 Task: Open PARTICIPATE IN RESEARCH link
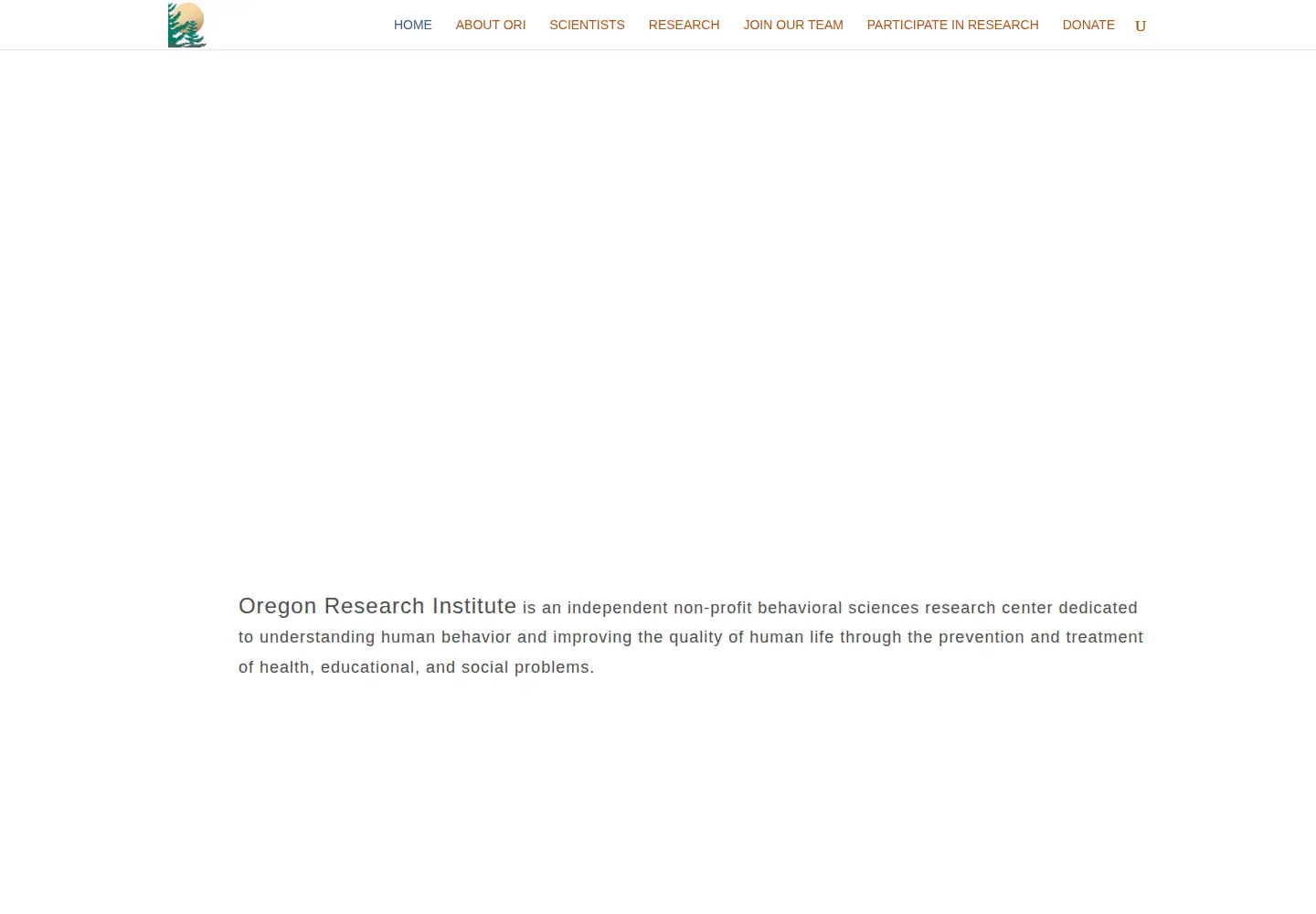pos(953,25)
